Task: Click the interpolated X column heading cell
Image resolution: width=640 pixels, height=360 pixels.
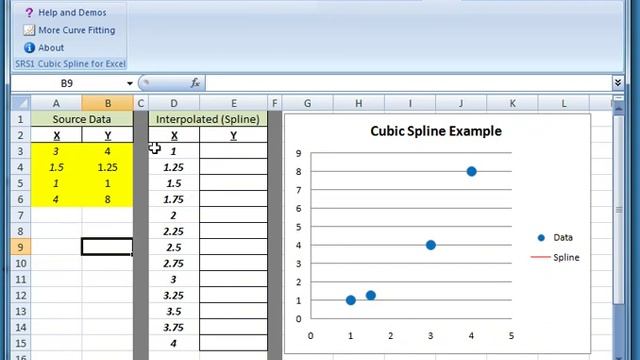Action: pos(174,135)
